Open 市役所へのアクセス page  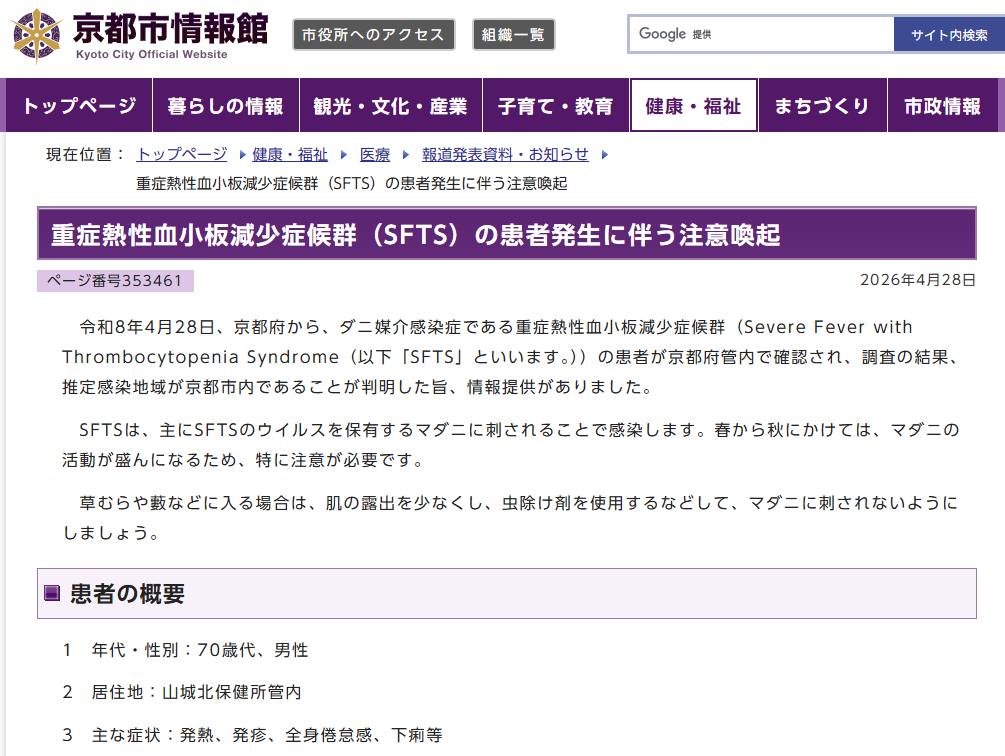coord(374,35)
